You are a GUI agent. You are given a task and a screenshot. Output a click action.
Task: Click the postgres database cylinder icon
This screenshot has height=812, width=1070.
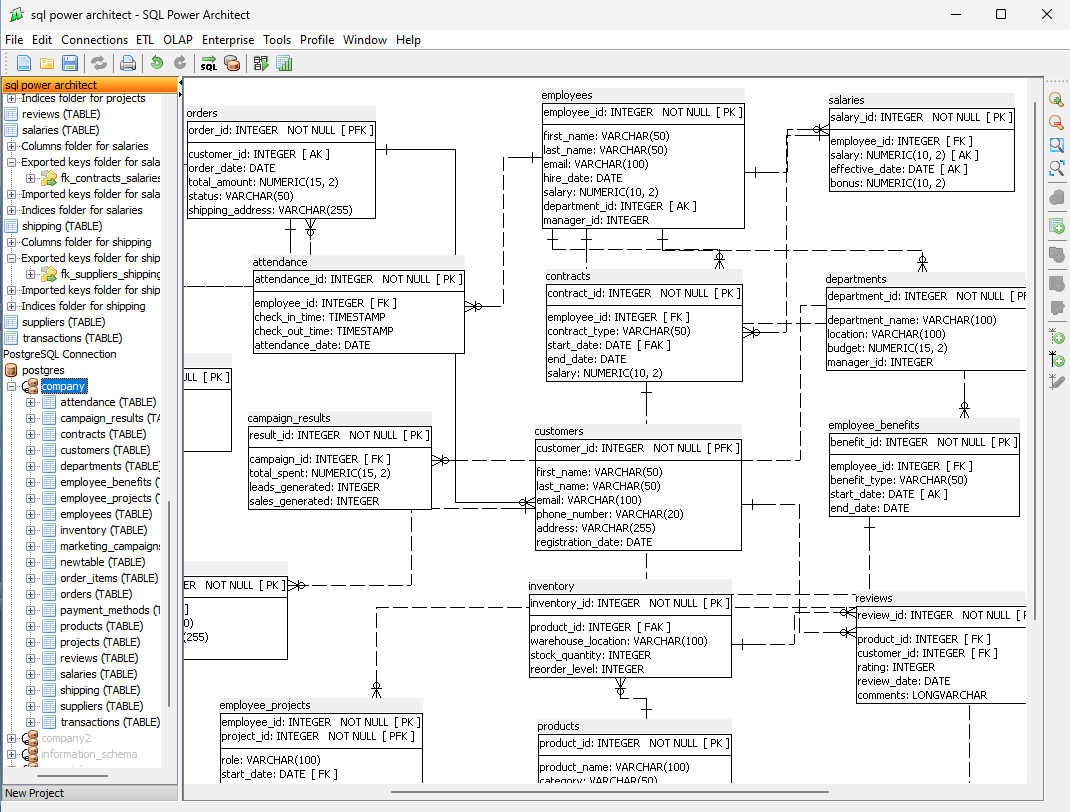11,370
